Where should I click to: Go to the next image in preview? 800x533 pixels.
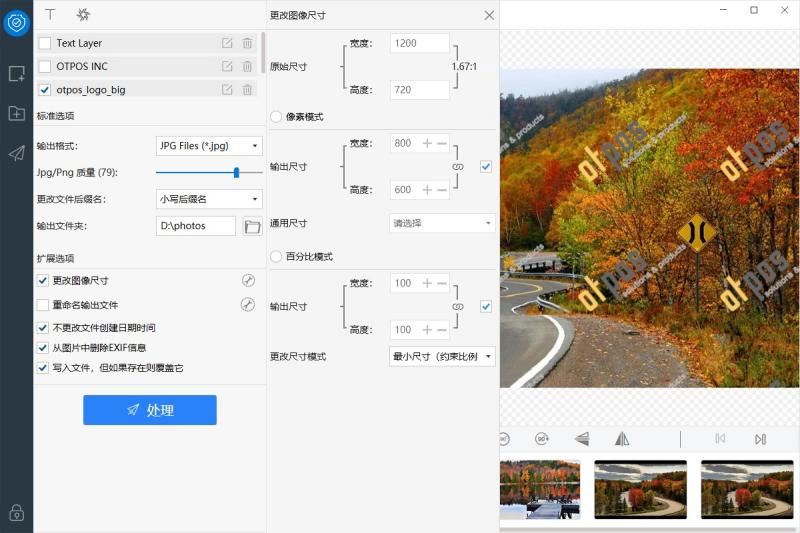[760, 438]
